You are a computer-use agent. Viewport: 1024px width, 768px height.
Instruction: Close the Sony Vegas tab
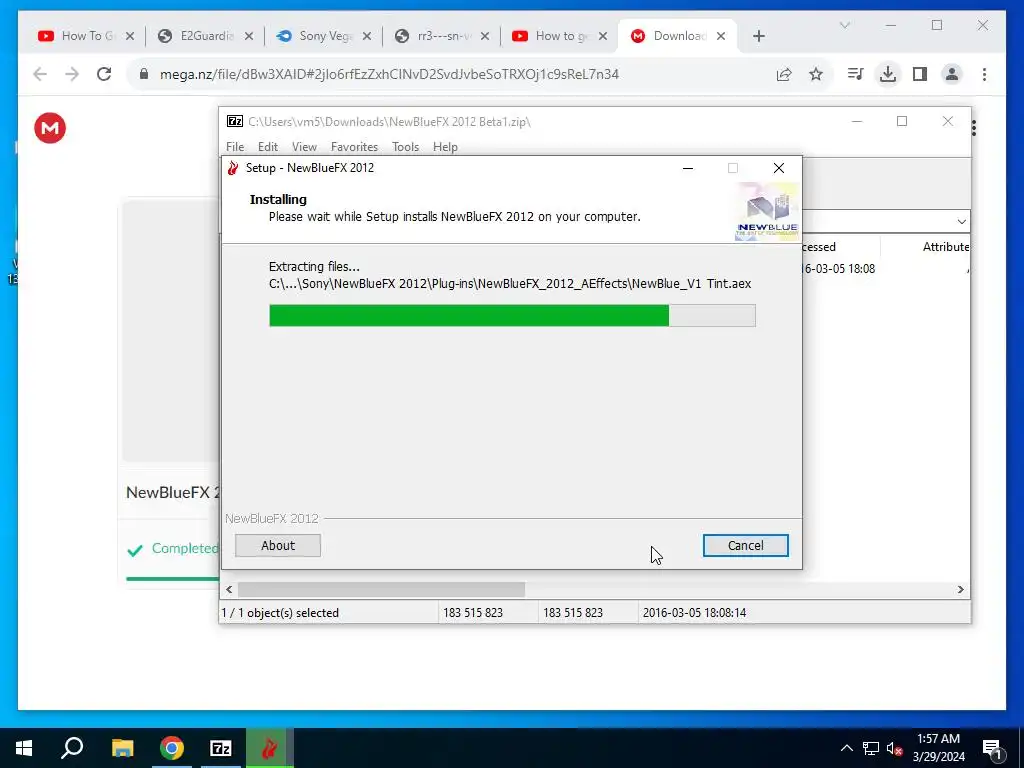click(367, 36)
